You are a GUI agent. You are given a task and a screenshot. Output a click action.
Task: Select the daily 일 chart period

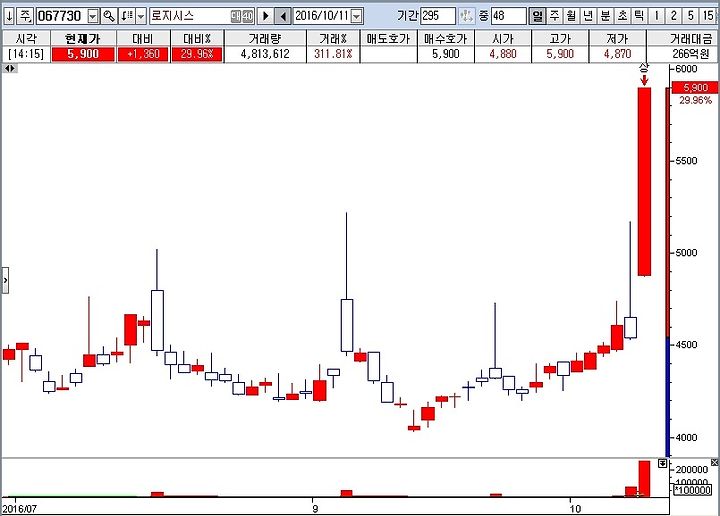tap(537, 16)
